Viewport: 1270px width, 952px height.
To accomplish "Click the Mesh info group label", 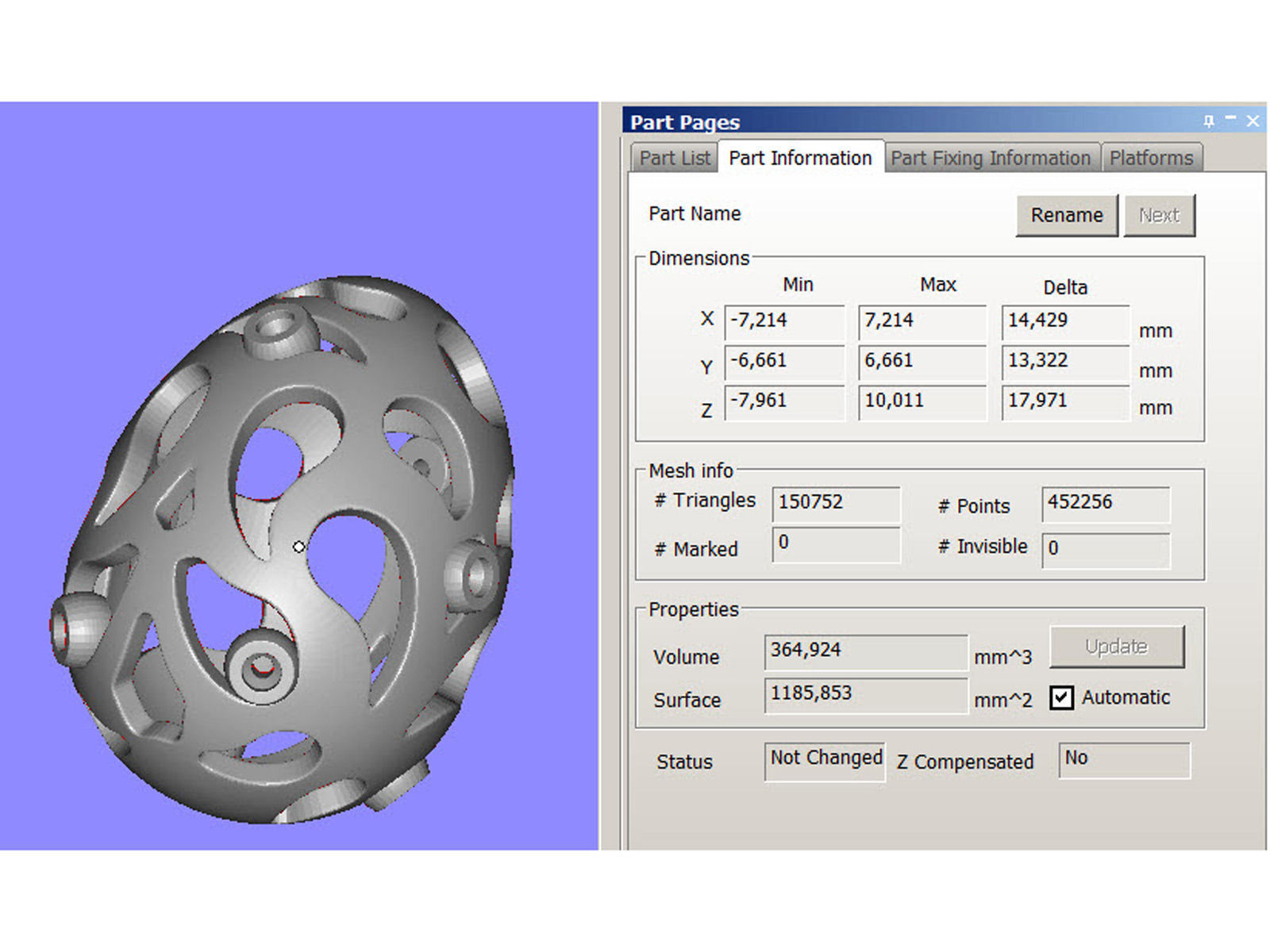I will tap(691, 470).
